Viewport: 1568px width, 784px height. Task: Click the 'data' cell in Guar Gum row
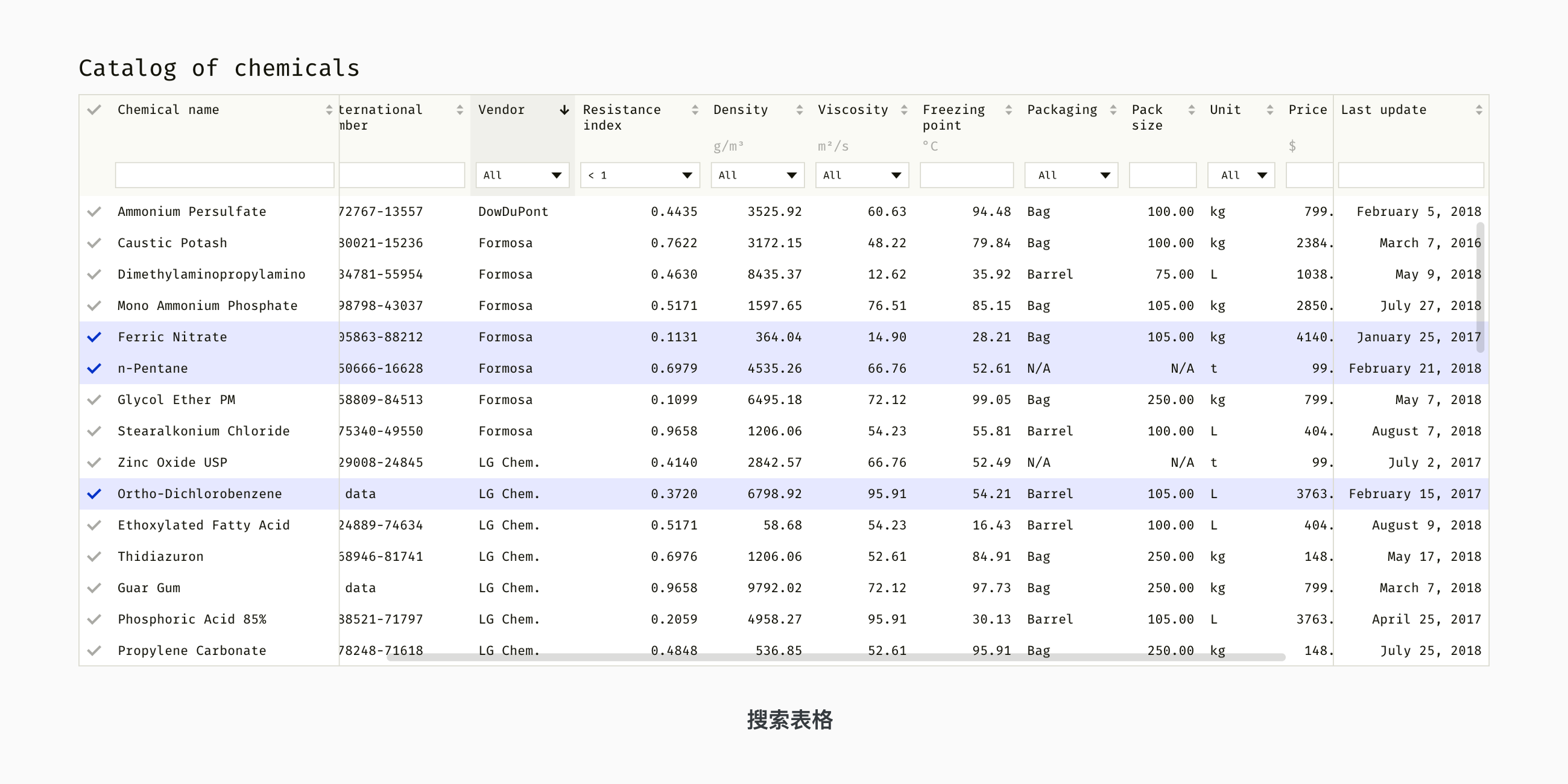click(x=361, y=588)
